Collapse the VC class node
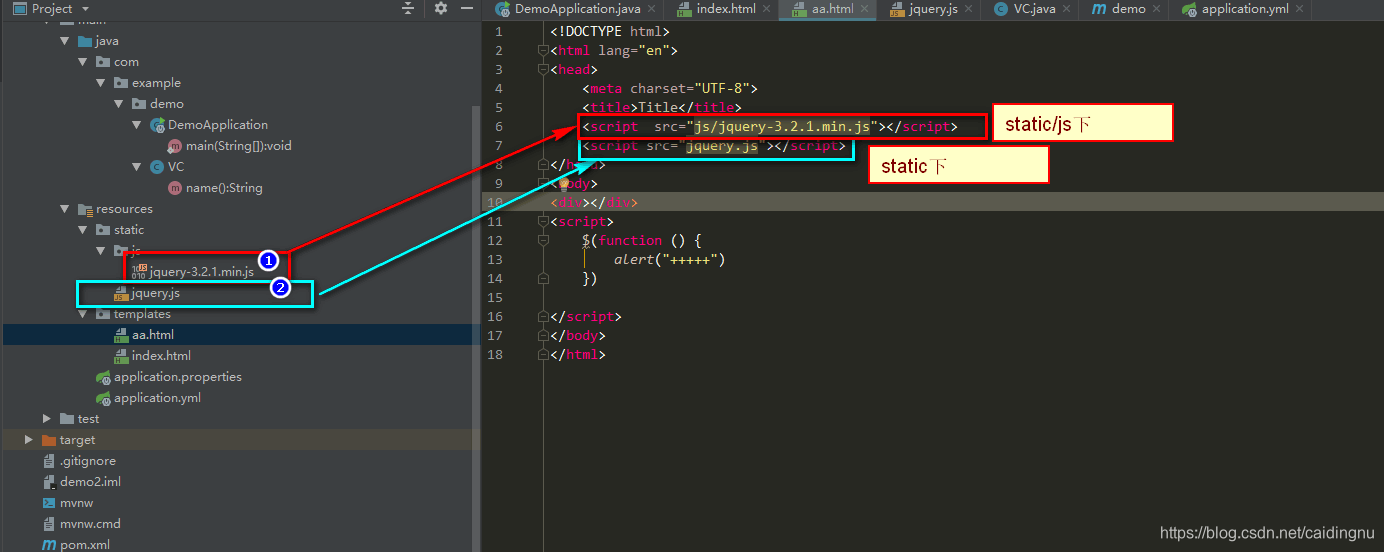The image size is (1384, 552). point(137,167)
